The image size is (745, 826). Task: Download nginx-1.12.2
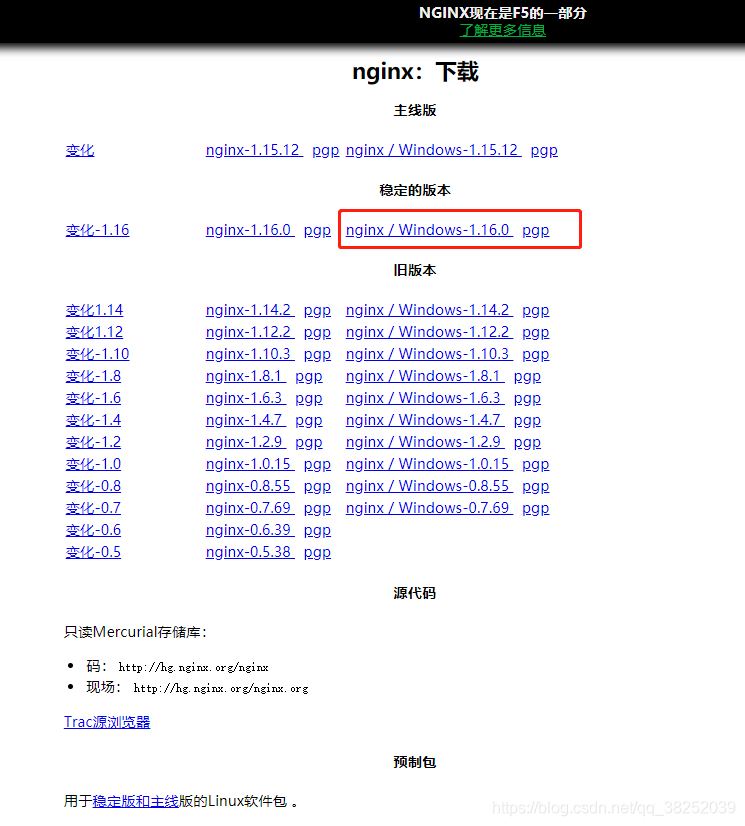250,332
